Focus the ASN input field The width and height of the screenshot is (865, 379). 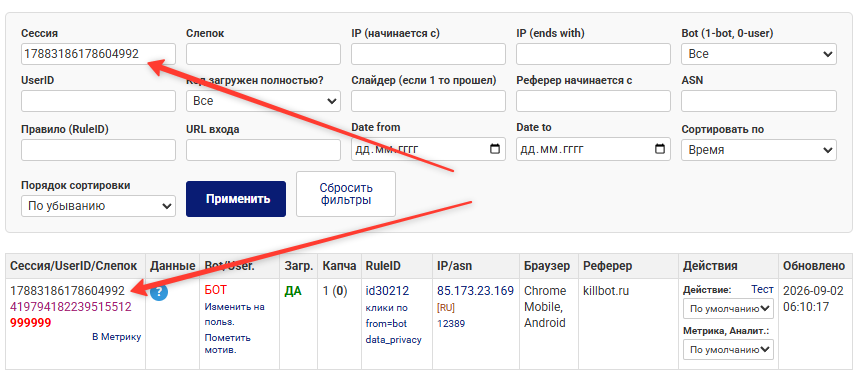[x=759, y=101]
